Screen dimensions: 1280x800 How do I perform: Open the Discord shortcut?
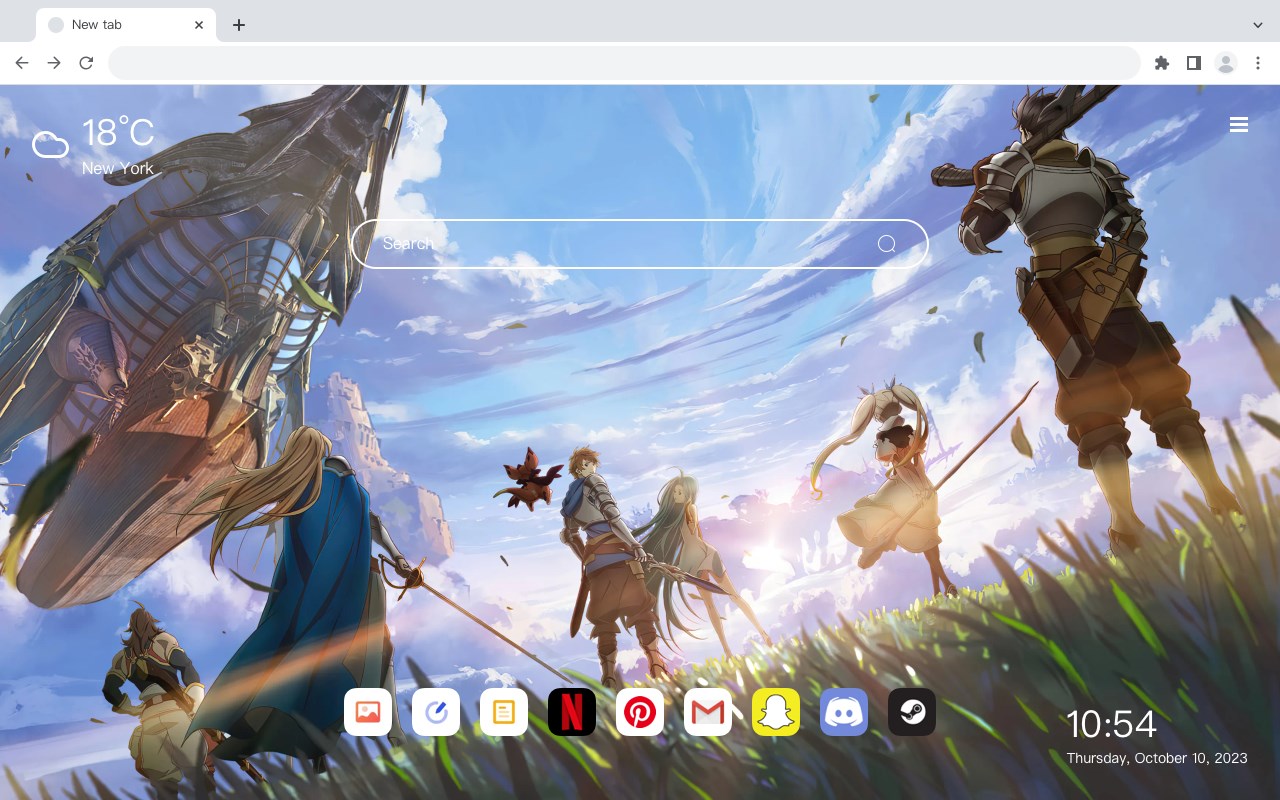[x=844, y=712]
